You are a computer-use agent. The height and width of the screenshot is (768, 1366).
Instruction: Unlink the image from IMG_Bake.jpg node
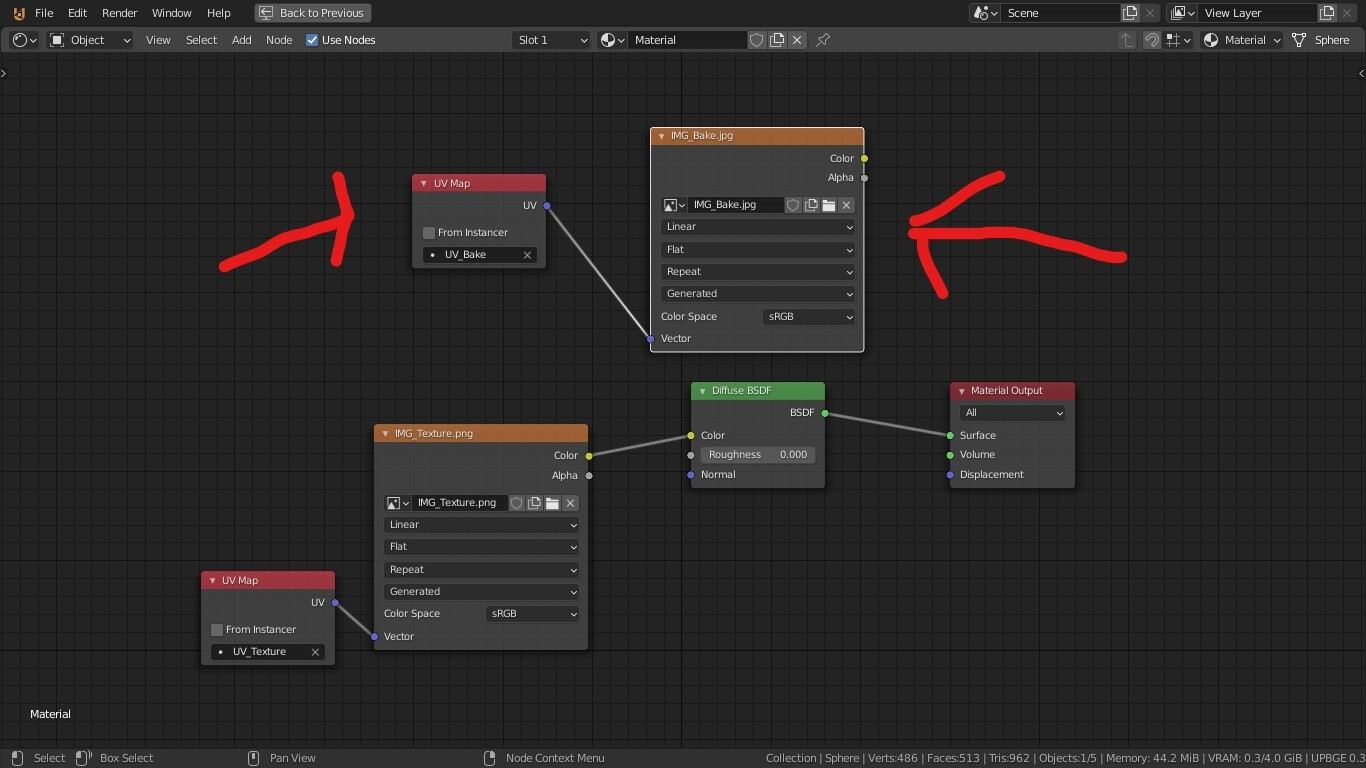(846, 205)
